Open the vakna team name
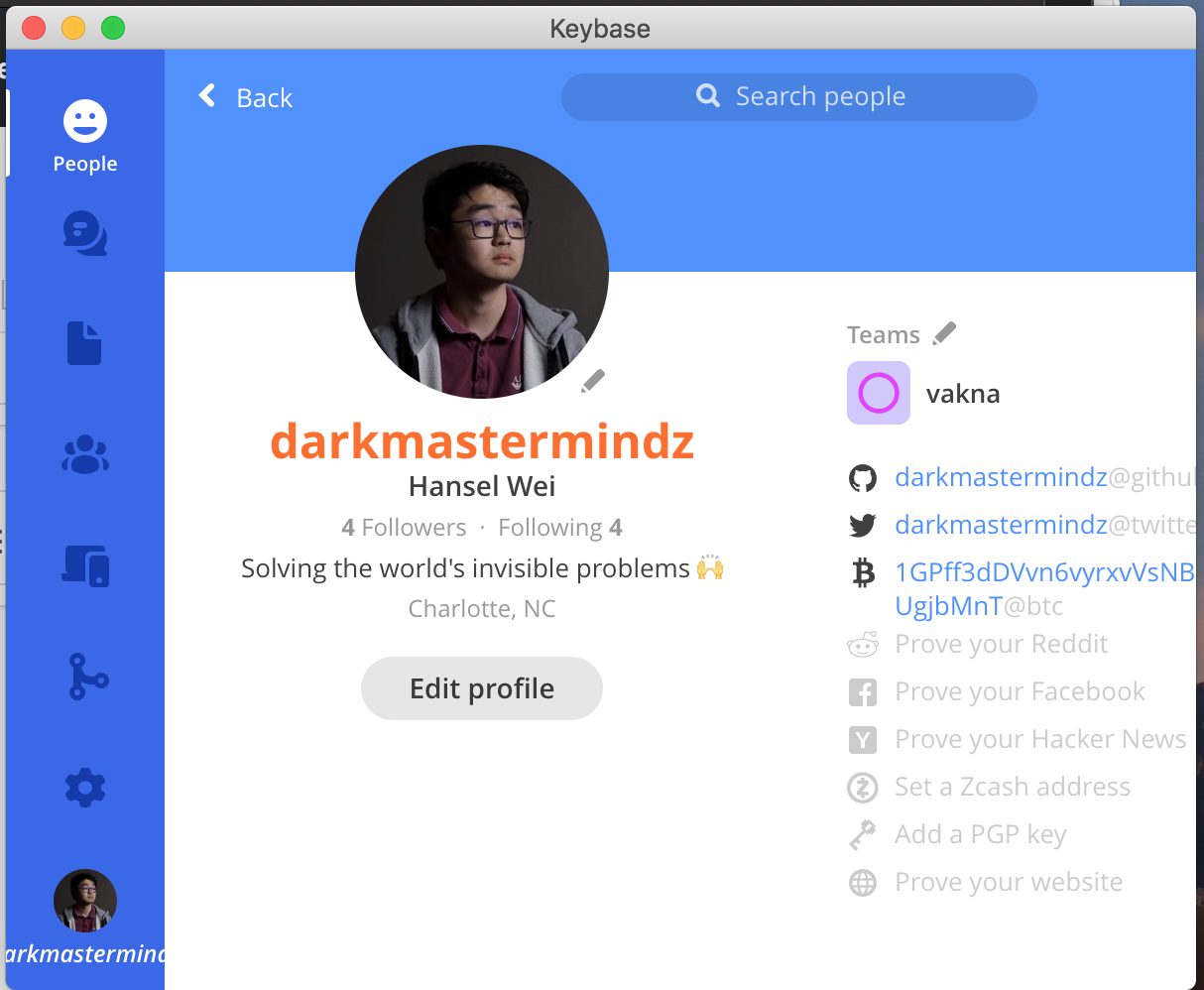 pyautogui.click(x=963, y=394)
